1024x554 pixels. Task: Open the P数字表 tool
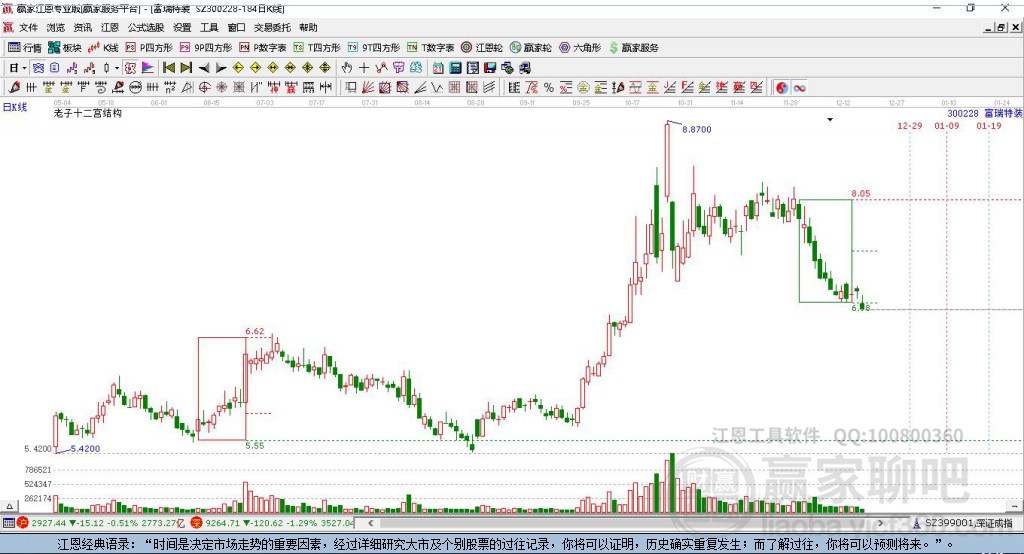pyautogui.click(x=263, y=48)
